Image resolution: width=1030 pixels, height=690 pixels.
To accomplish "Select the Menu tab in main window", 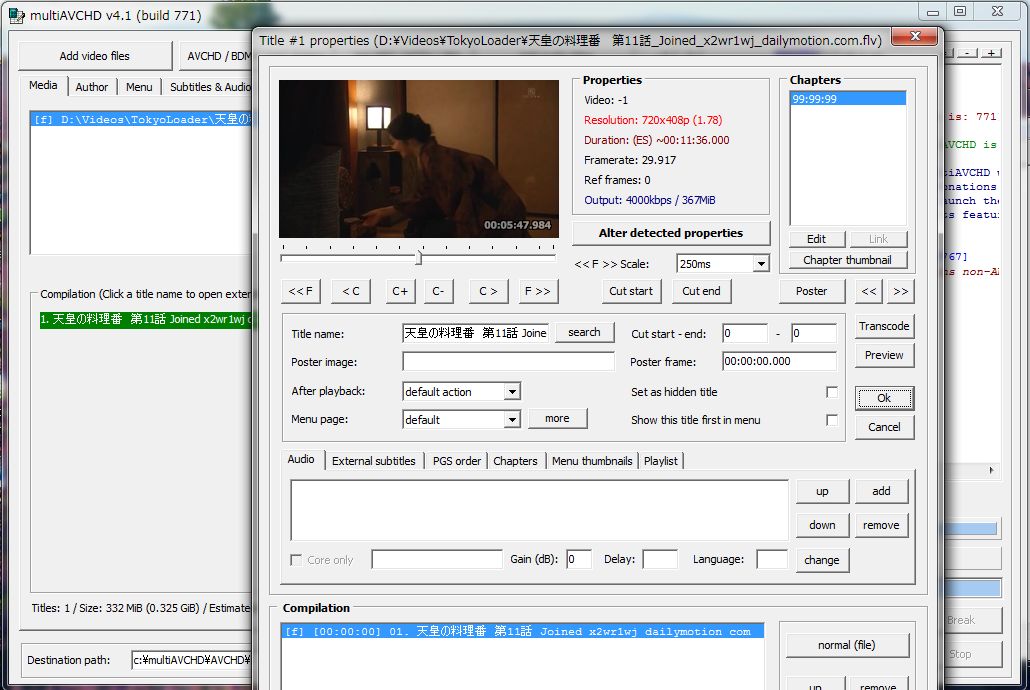I will coord(139,87).
